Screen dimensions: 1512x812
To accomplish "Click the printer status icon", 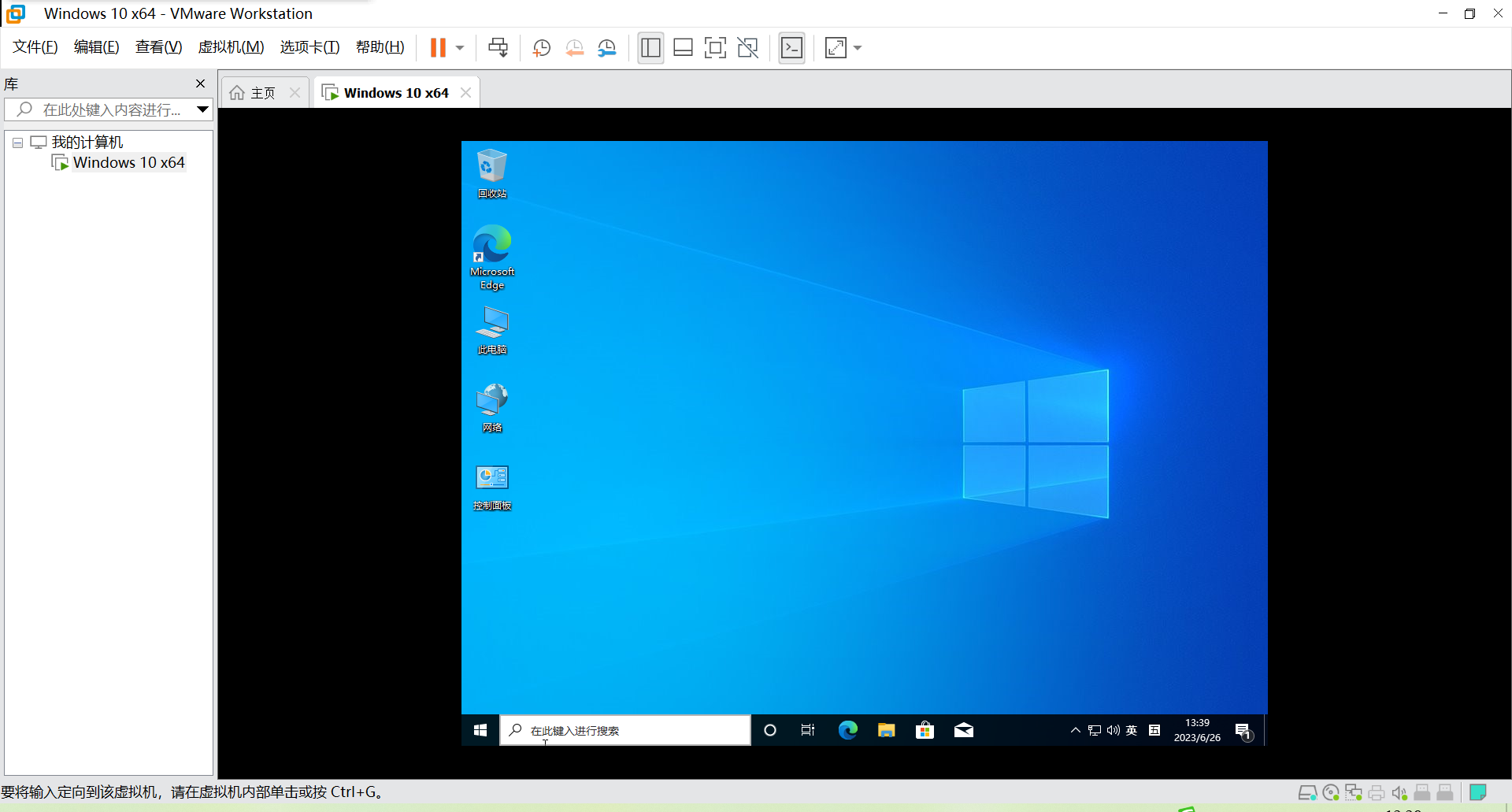I will tap(1377, 792).
